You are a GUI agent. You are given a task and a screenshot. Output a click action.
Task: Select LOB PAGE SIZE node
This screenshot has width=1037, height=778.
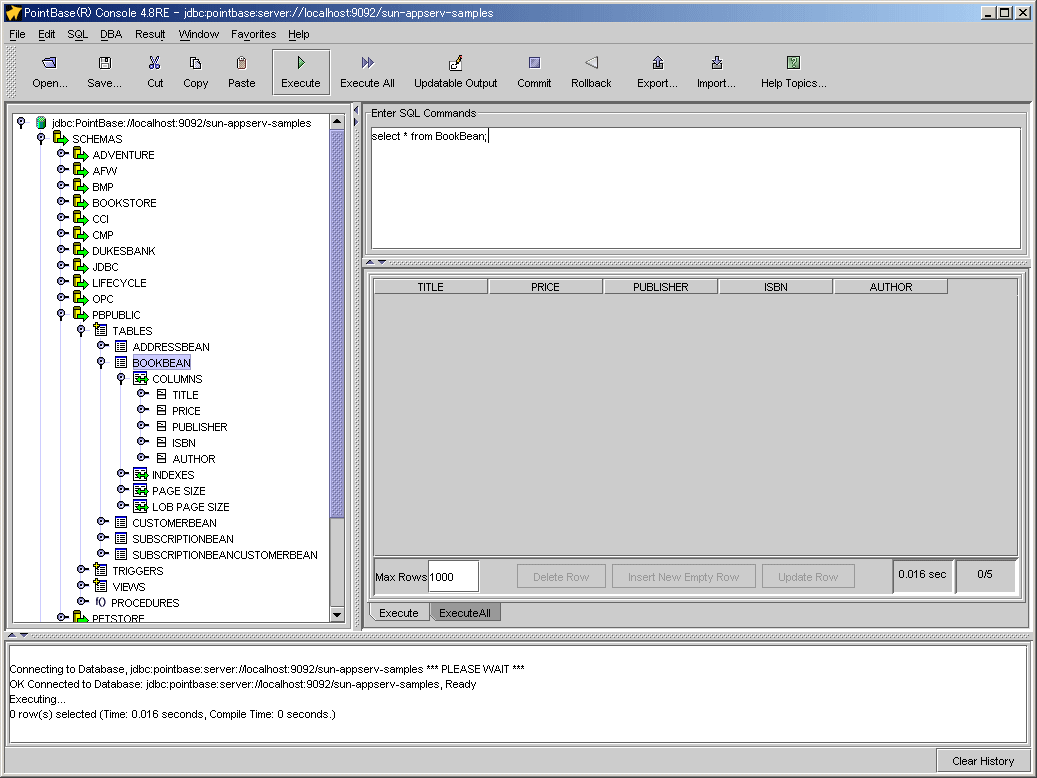click(x=190, y=507)
